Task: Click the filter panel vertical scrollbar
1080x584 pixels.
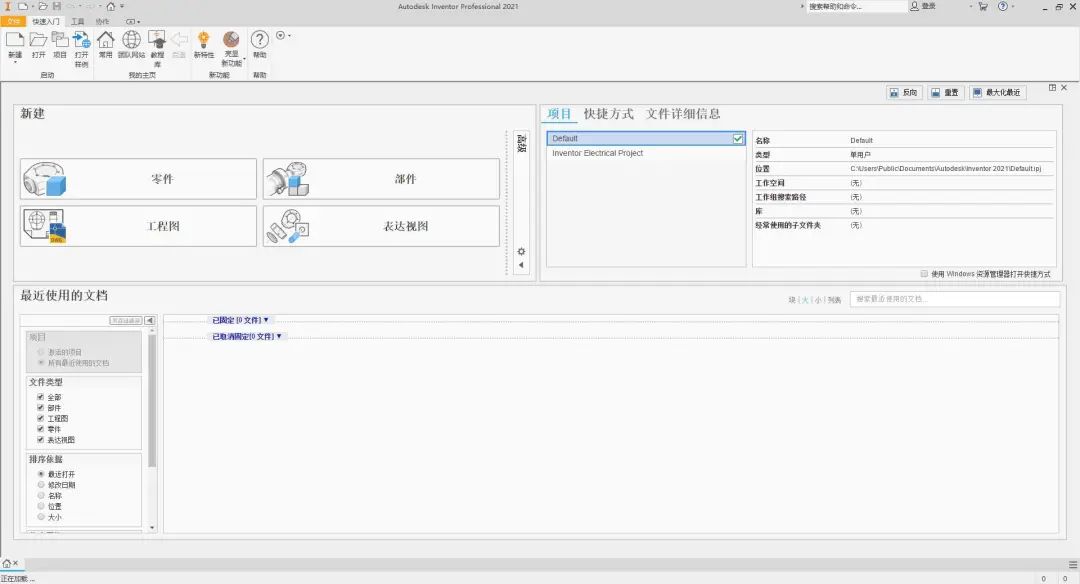Action: click(152, 401)
